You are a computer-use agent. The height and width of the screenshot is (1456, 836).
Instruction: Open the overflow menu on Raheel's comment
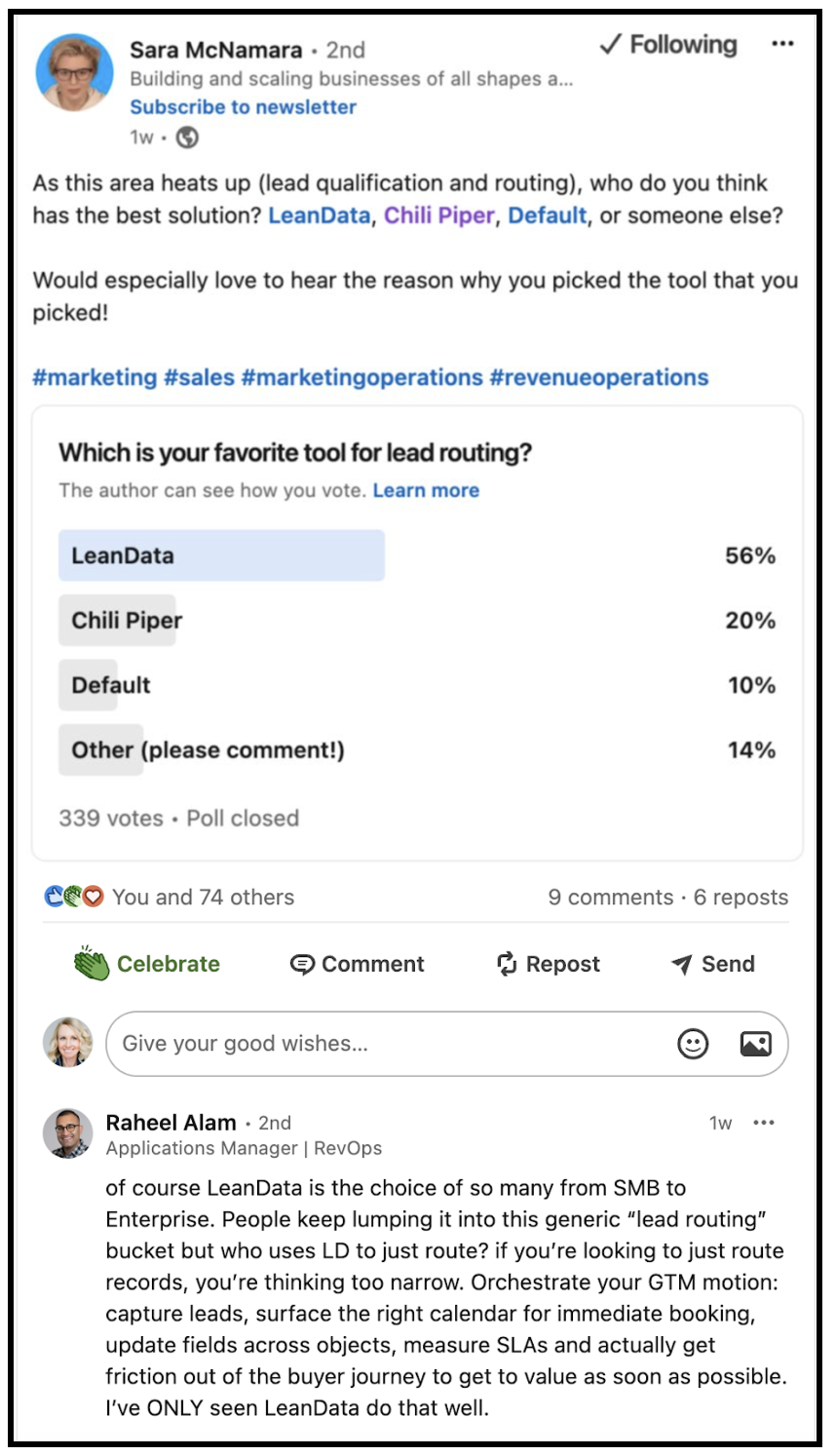tap(764, 1123)
